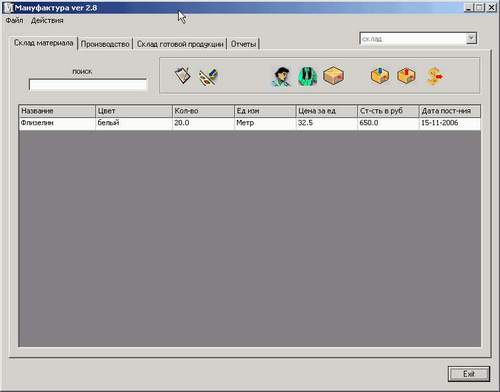Switch to Склад готовой продукции tab
The width and height of the screenshot is (500, 392).
click(x=180, y=44)
